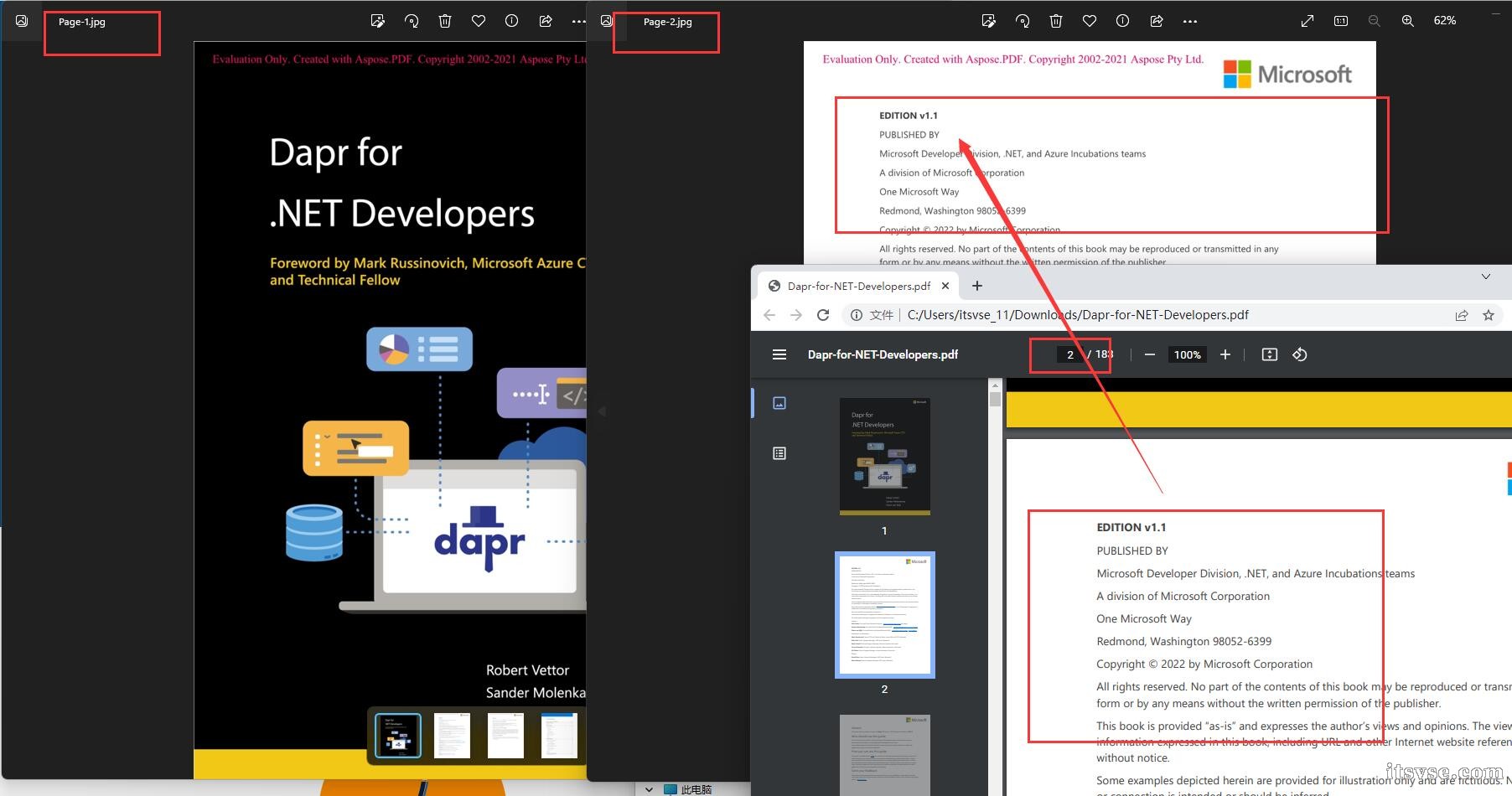Image resolution: width=1512 pixels, height=796 pixels.
Task: Open image editor in Page-1.jpg window
Action: point(378,21)
